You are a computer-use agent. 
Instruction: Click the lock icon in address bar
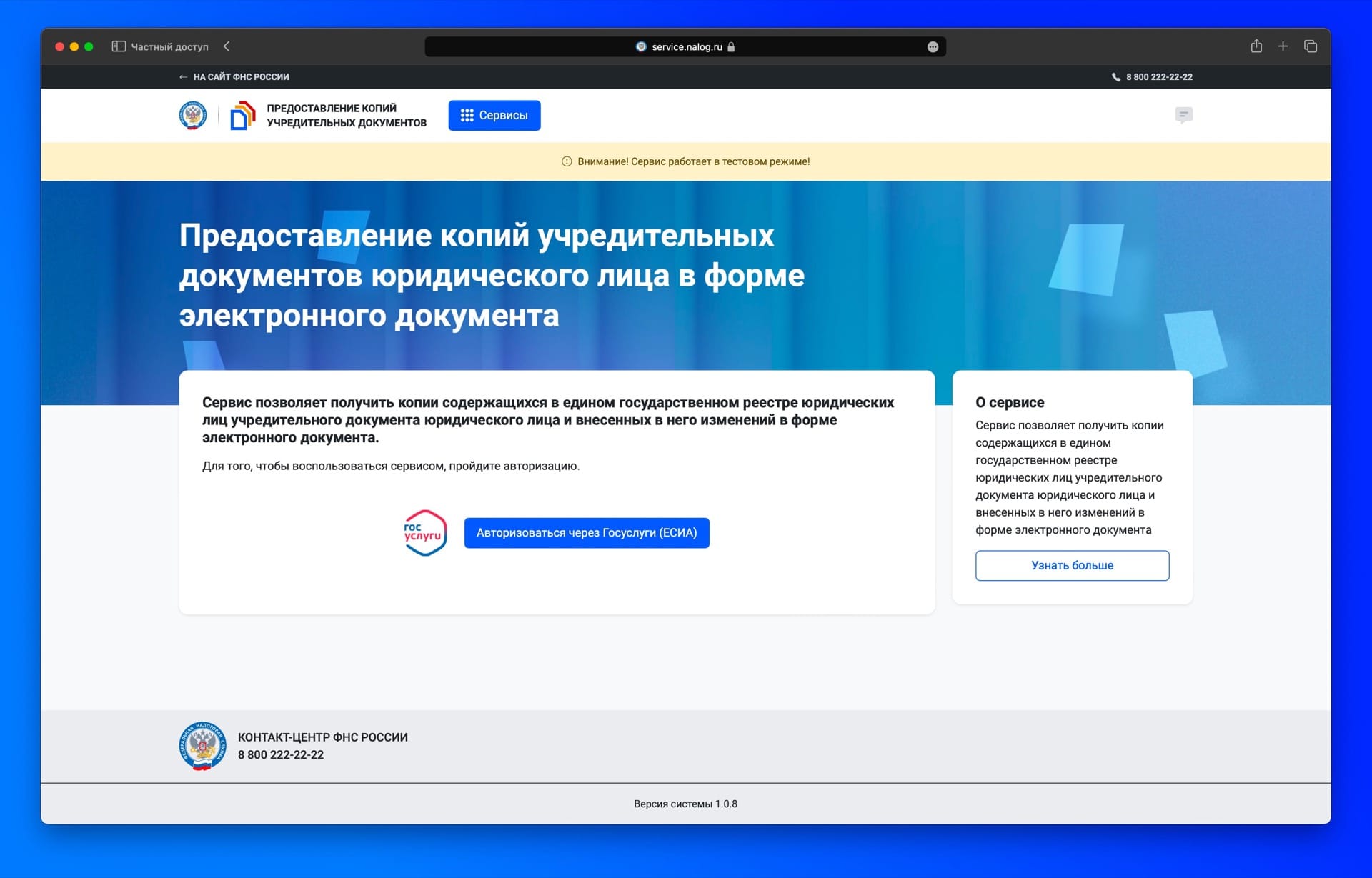[x=731, y=47]
